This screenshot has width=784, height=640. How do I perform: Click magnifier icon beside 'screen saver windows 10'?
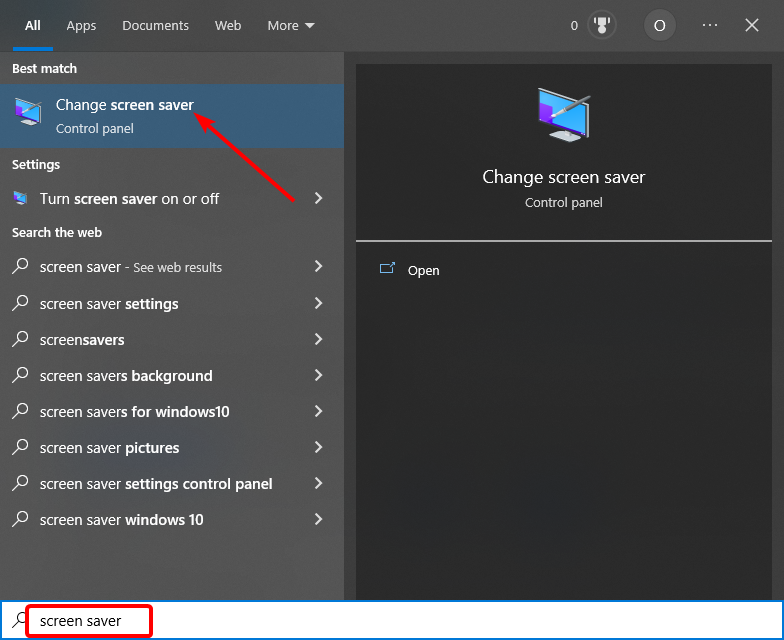click(x=20, y=519)
